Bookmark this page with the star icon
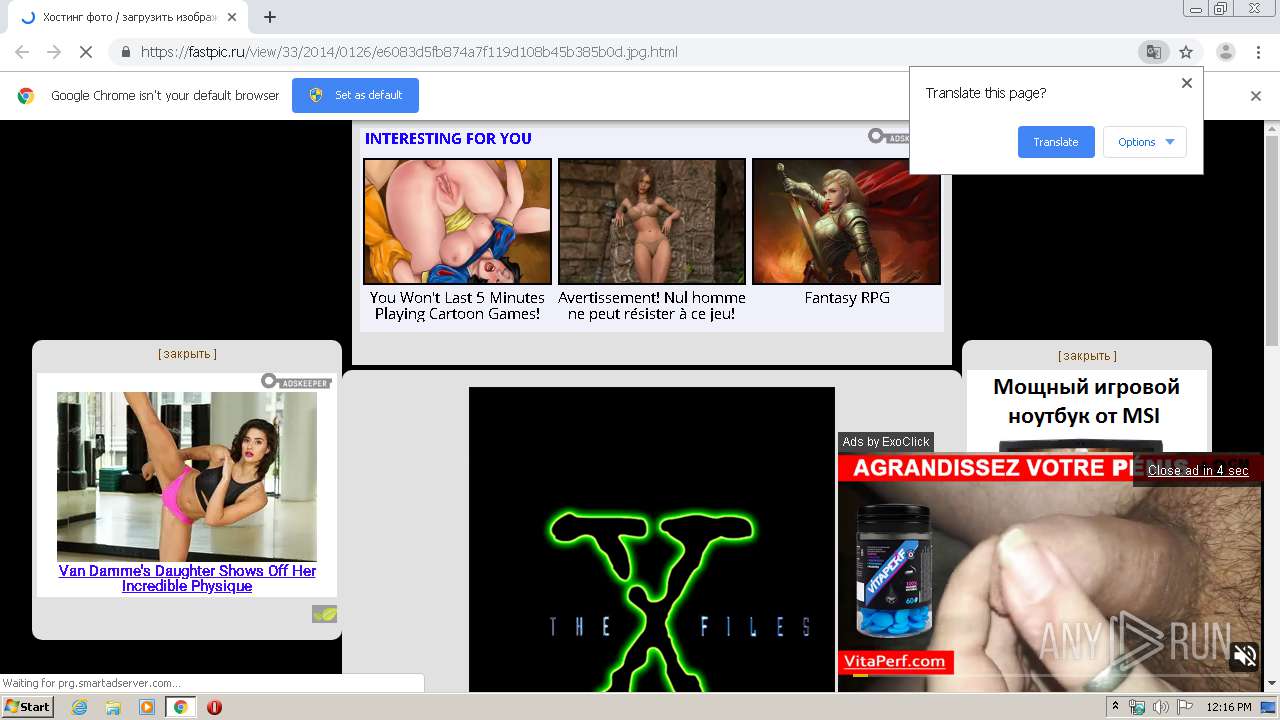This screenshot has width=1280, height=720. coord(1186,52)
